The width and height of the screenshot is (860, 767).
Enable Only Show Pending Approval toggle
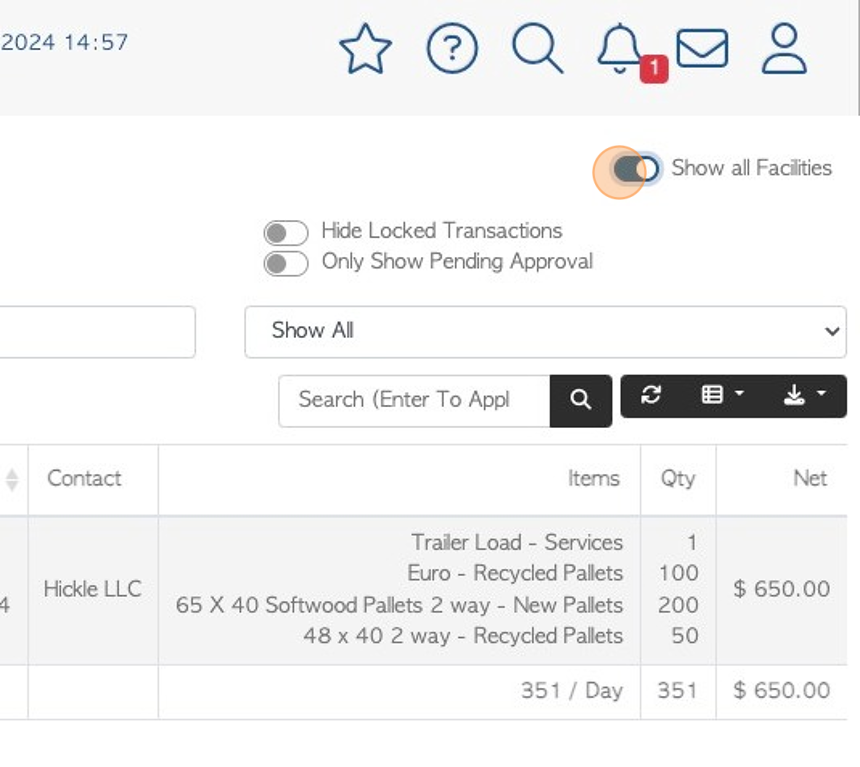tap(286, 263)
